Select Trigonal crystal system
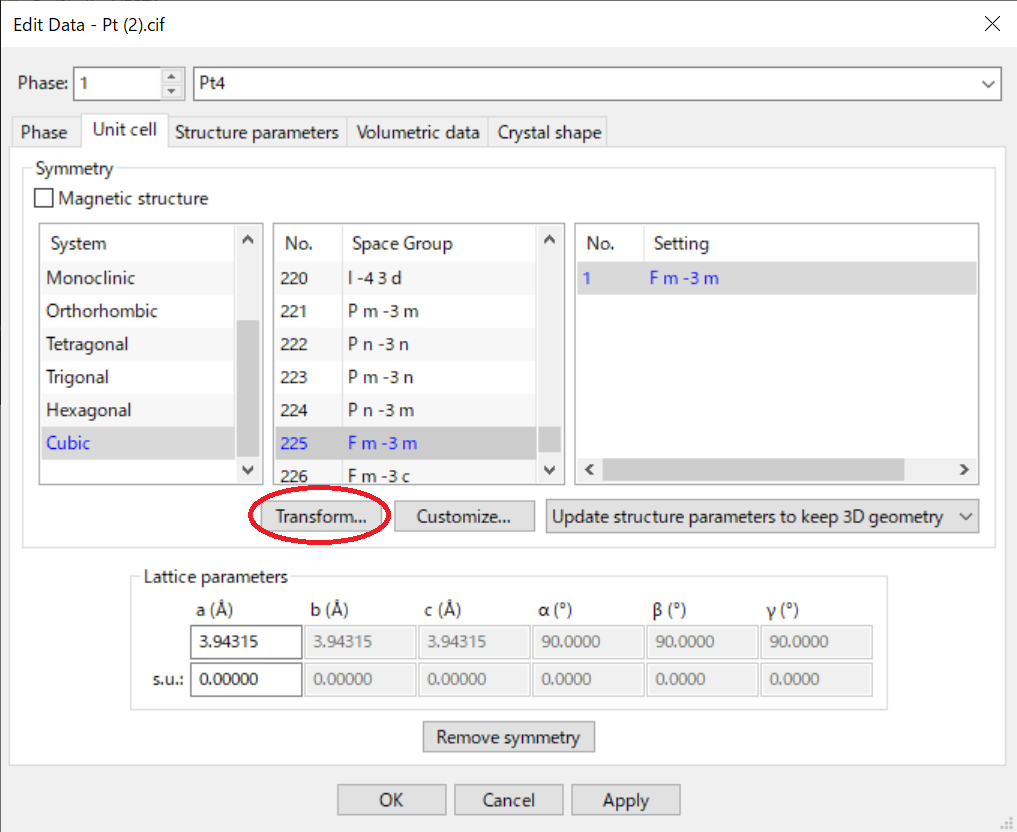 coord(138,377)
